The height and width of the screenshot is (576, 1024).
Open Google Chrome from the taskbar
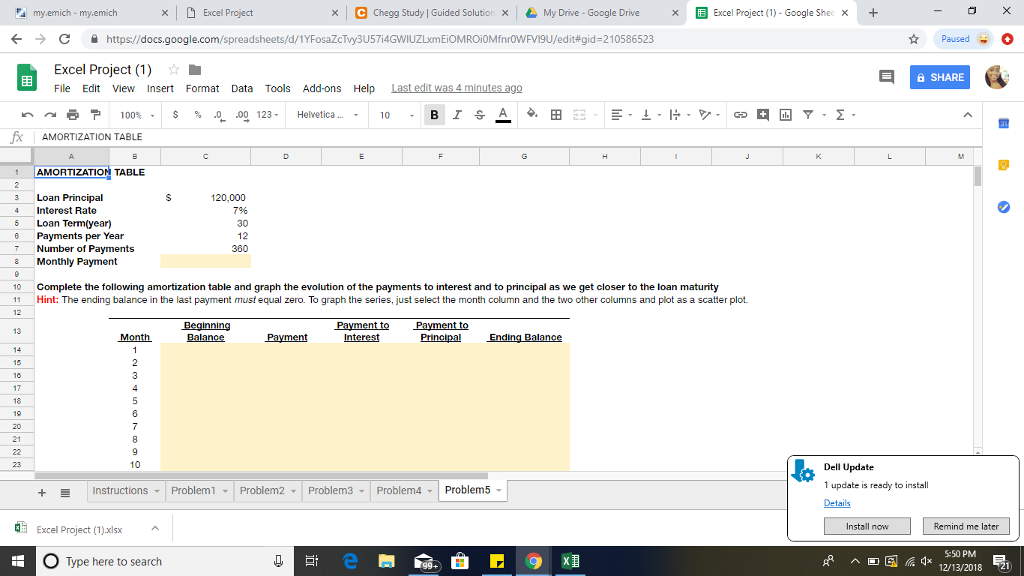[x=533, y=560]
